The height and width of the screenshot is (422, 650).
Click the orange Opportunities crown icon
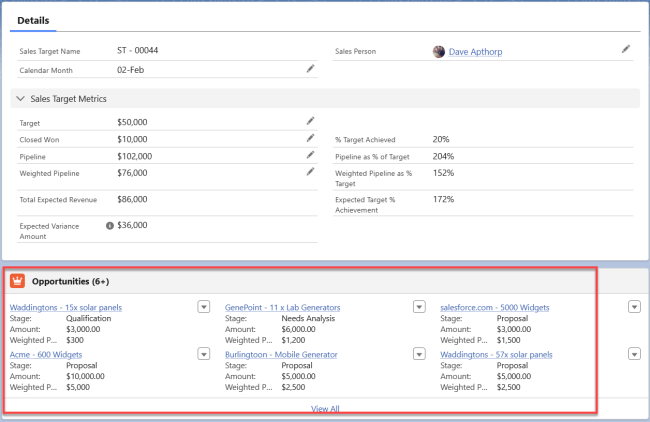[x=18, y=282]
